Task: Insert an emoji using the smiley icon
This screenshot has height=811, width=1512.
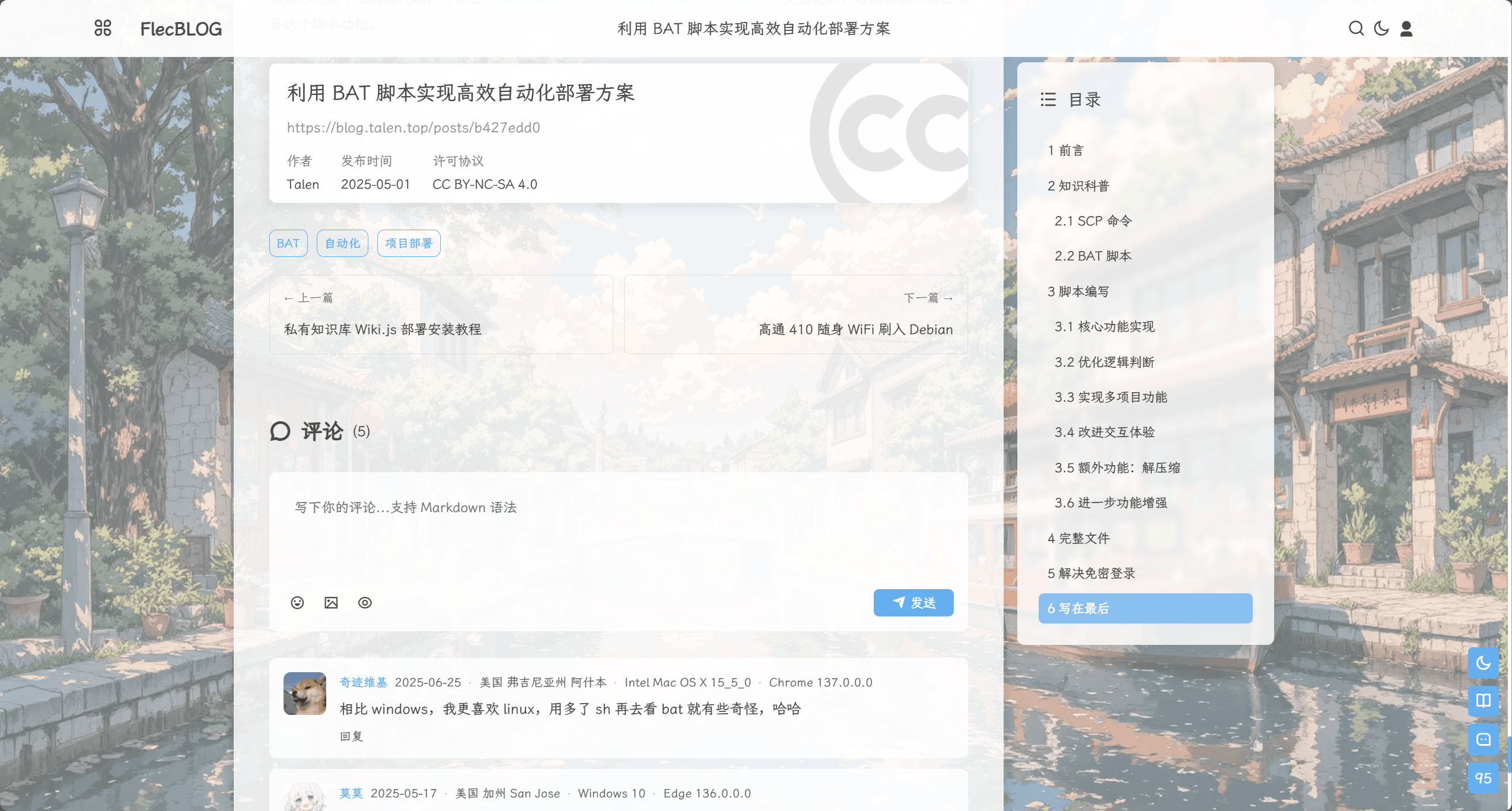Action: [297, 602]
